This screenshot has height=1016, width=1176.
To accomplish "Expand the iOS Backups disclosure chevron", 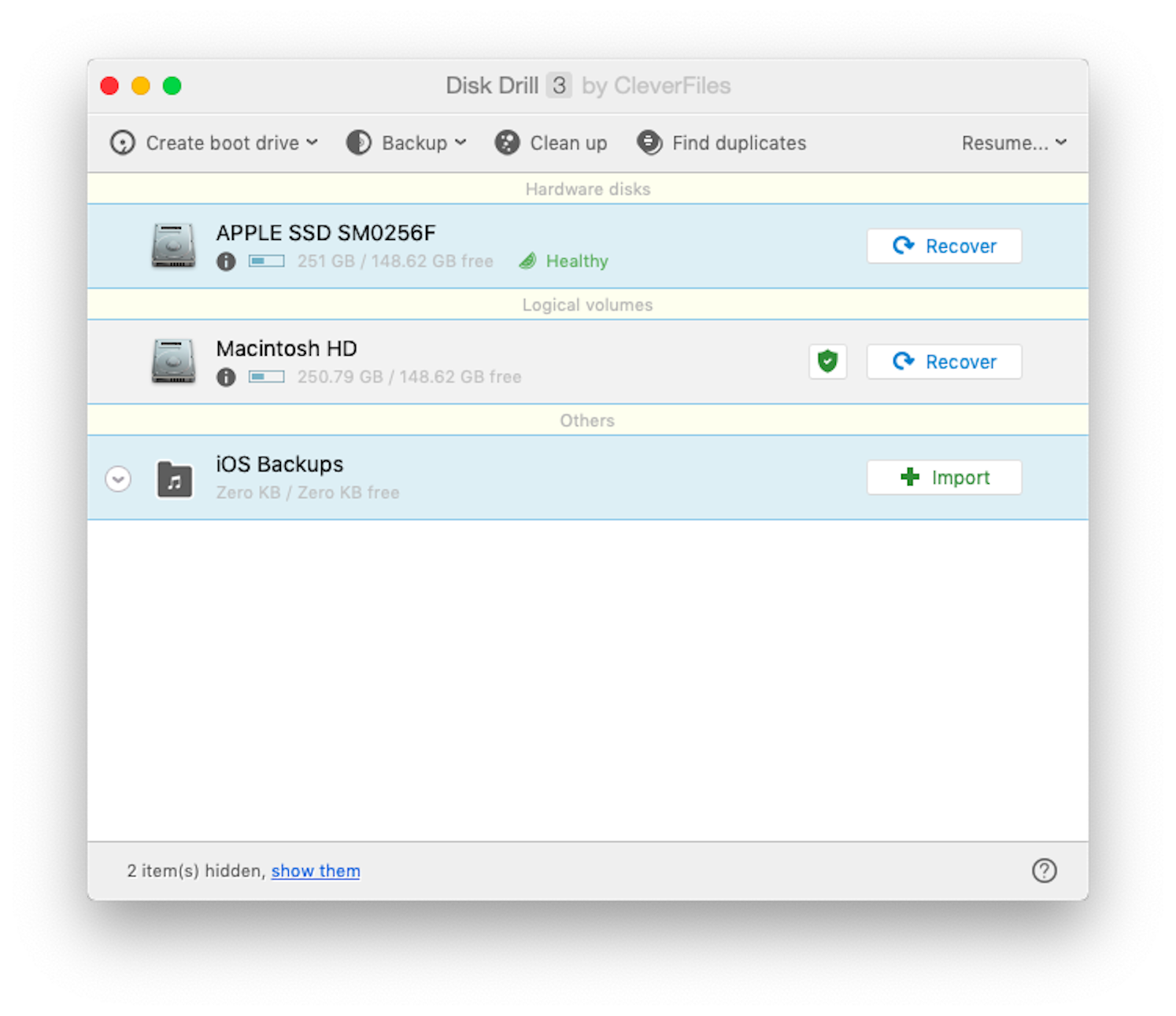I will [118, 478].
